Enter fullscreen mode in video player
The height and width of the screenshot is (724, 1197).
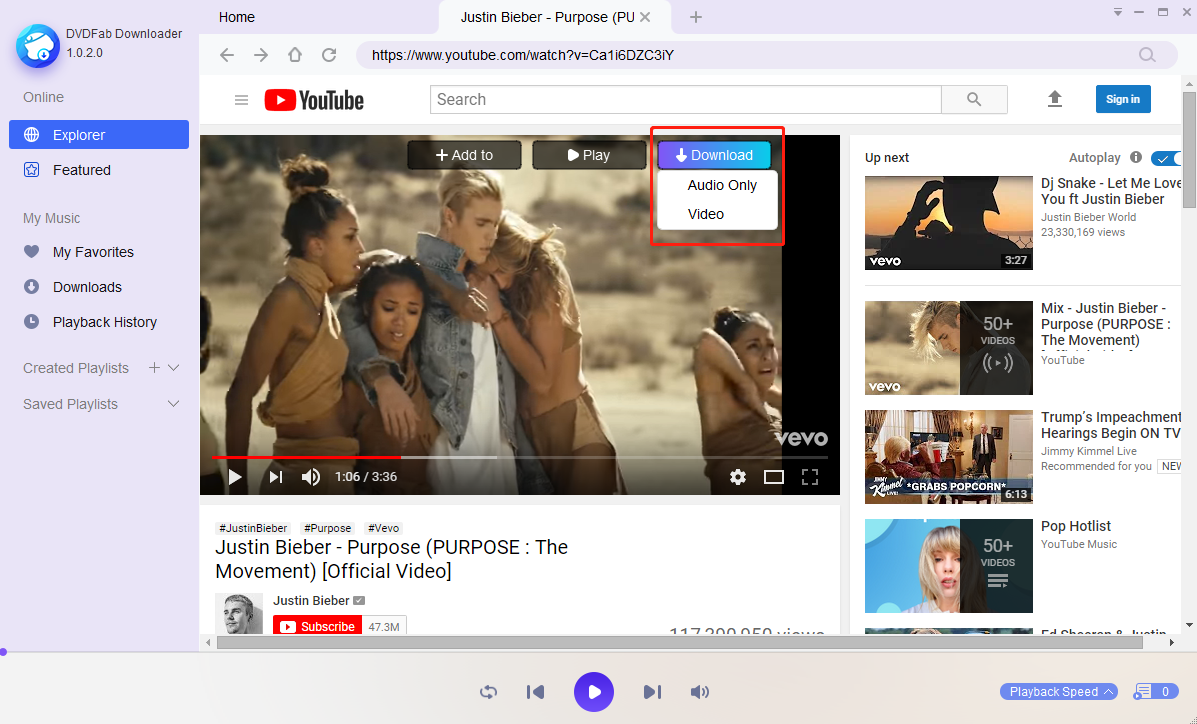[x=810, y=477]
